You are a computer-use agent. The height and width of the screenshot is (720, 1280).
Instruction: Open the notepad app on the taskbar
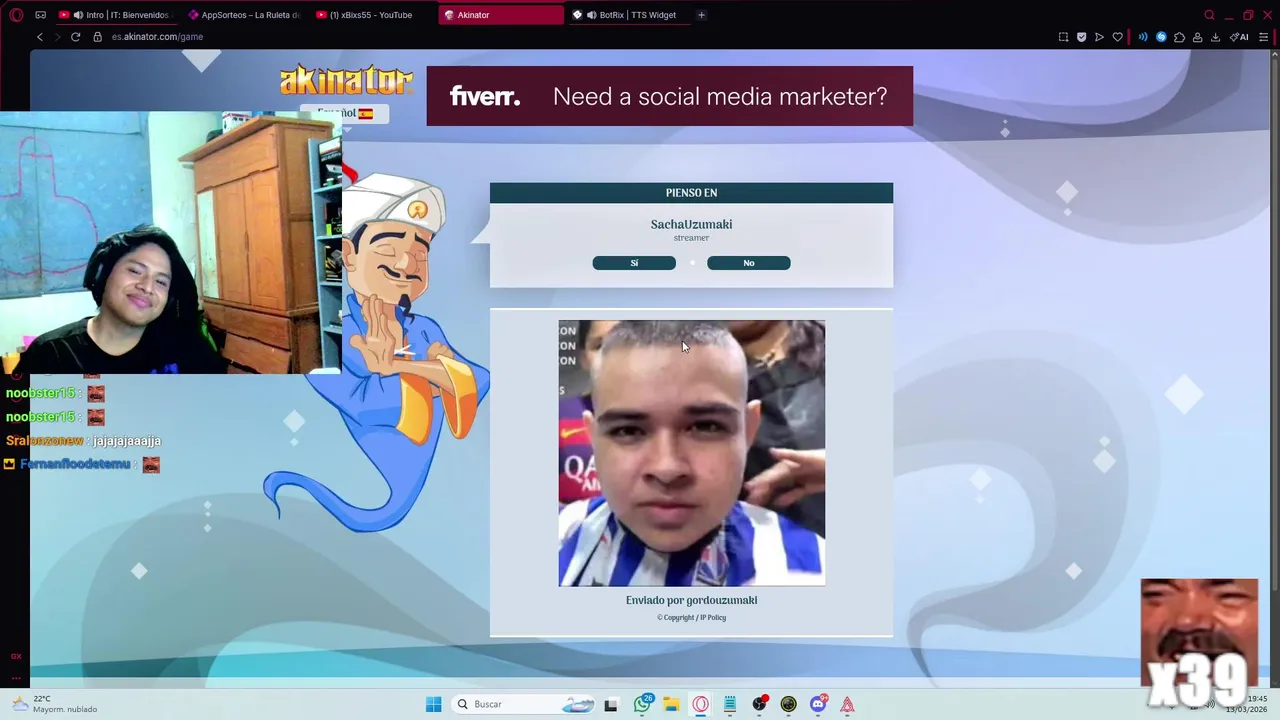730,705
